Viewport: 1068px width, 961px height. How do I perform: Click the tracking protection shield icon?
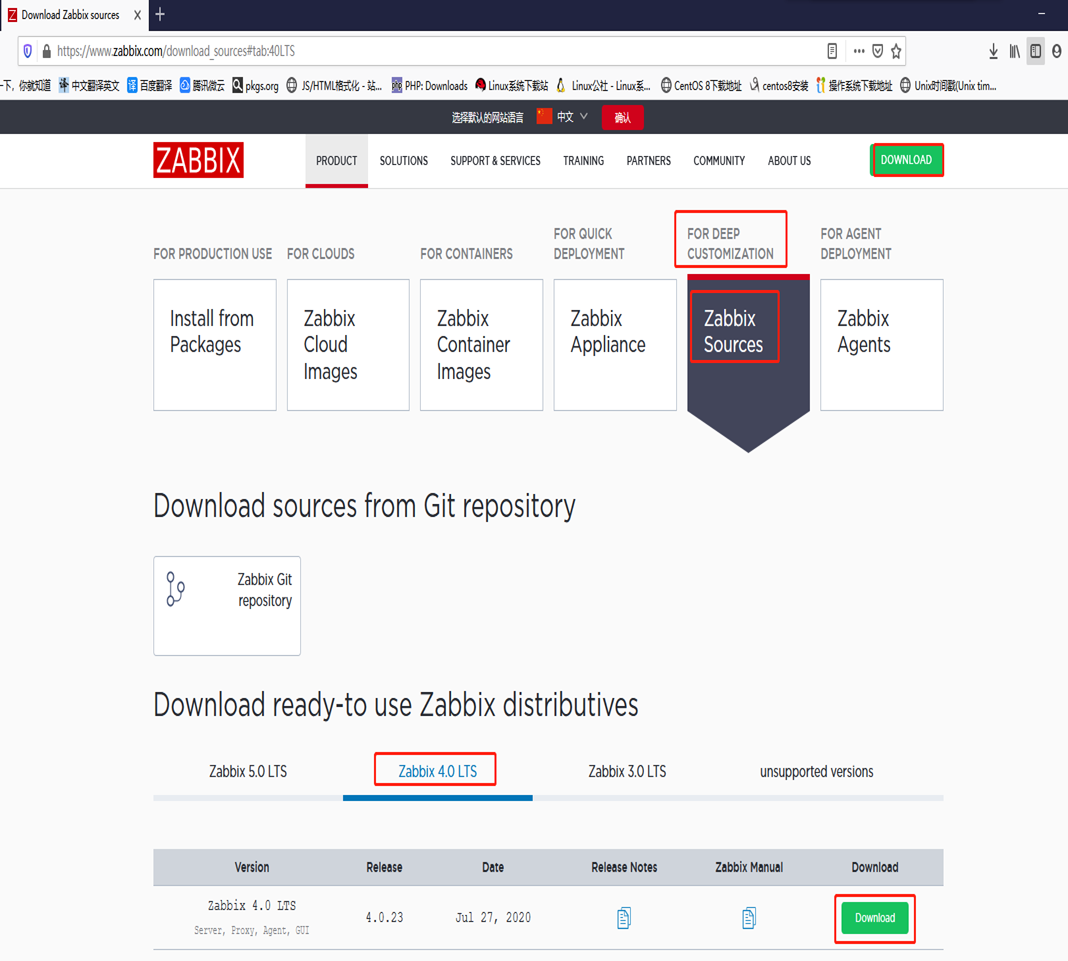coord(28,51)
